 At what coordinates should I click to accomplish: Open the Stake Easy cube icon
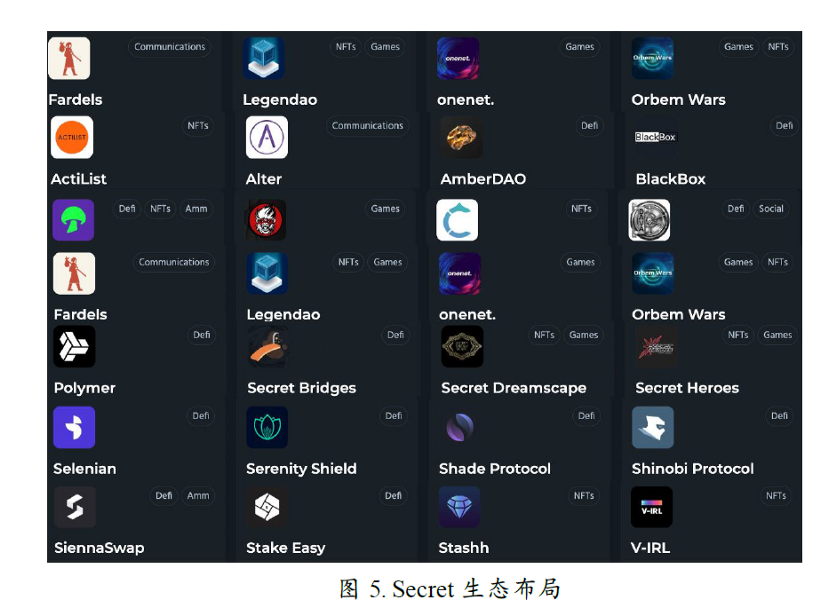[267, 507]
